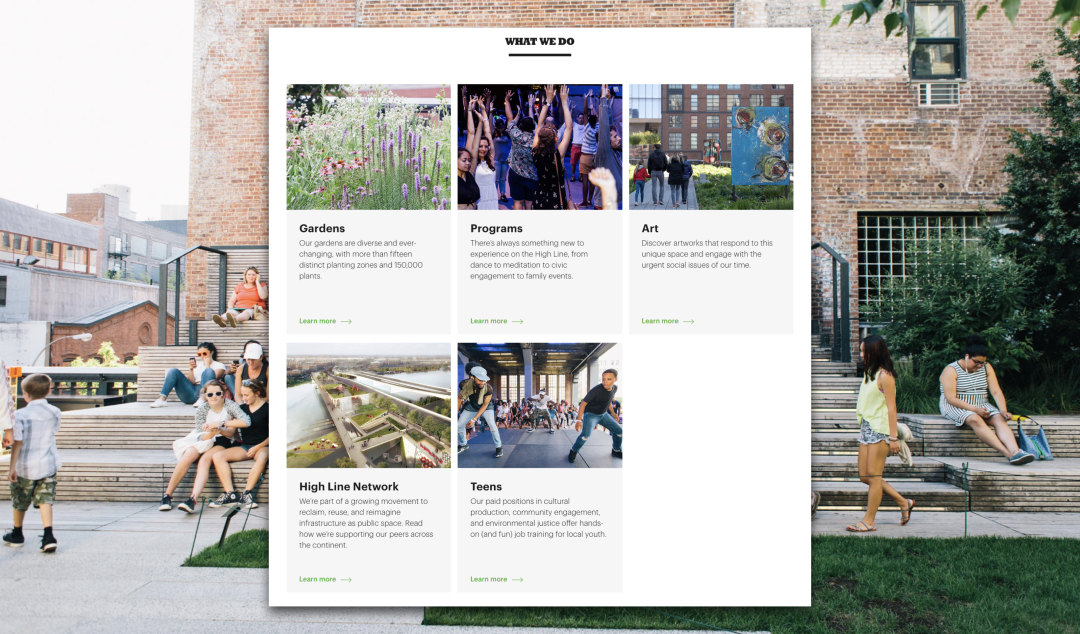Click the High Line Network heading
Screen dimensions: 1080x634
(x=349, y=487)
